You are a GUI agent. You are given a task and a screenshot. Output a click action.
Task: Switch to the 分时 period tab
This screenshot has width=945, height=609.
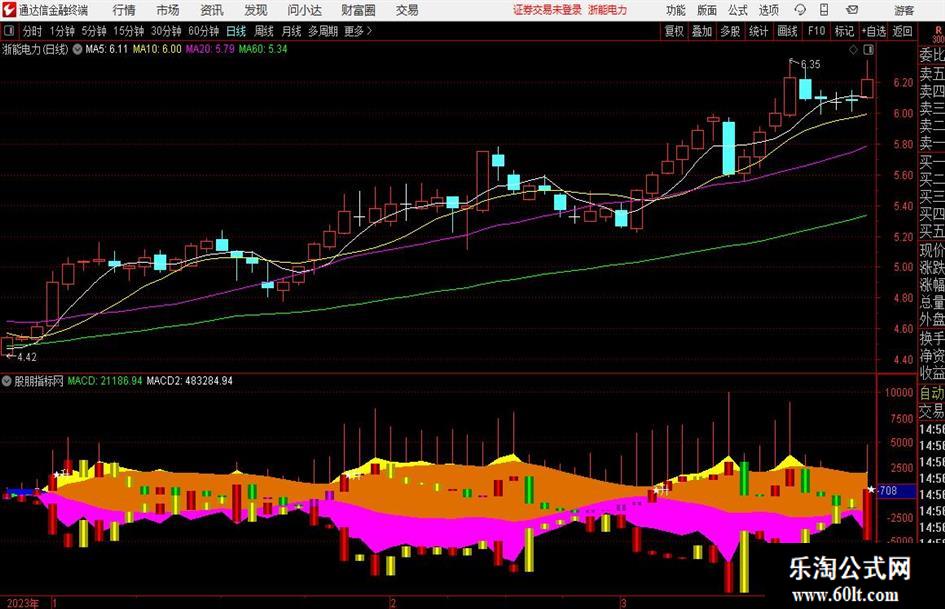[33, 31]
